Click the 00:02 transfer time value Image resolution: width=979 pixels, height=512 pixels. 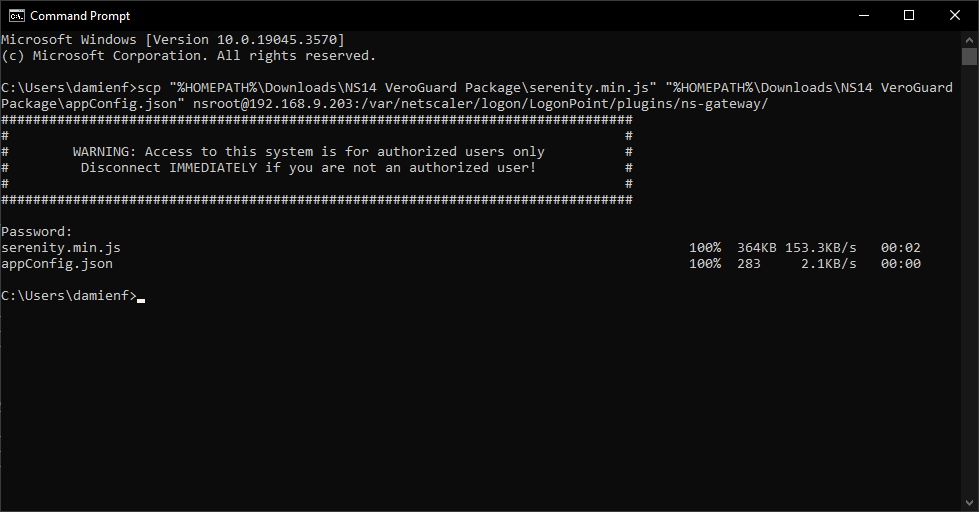(x=900, y=247)
